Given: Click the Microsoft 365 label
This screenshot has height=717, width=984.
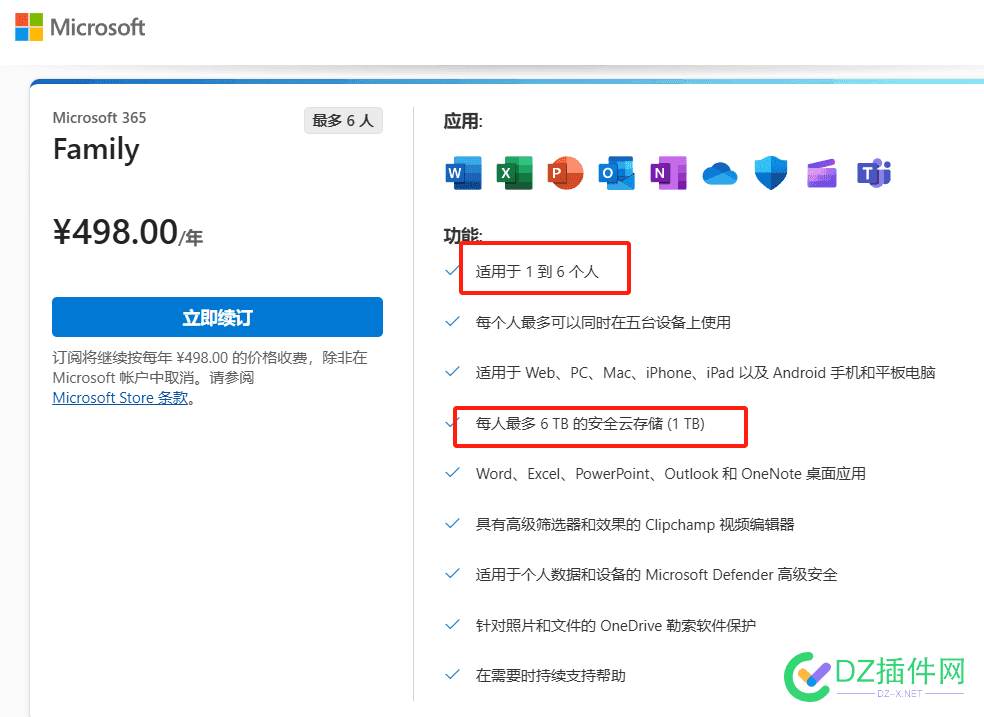Looking at the screenshot, I should (99, 118).
